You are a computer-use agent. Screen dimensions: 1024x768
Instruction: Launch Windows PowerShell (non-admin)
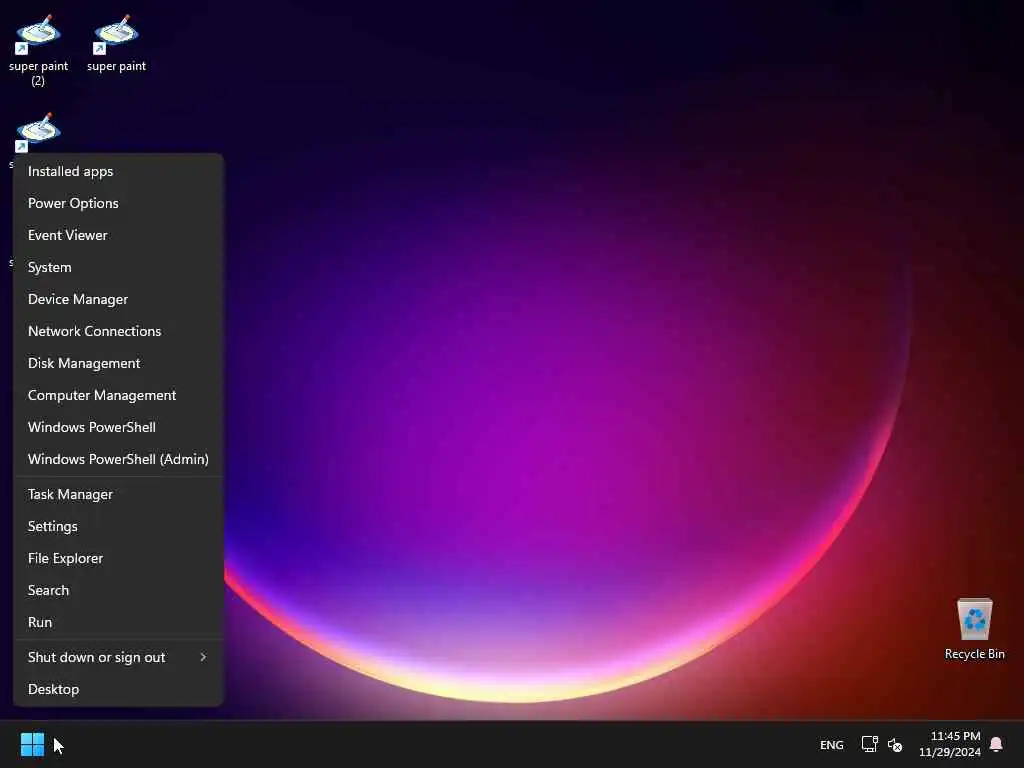tap(118, 427)
